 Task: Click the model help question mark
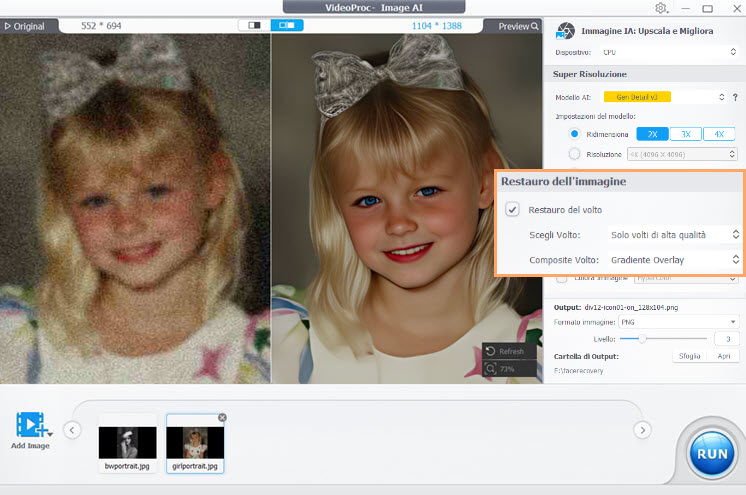pos(735,97)
